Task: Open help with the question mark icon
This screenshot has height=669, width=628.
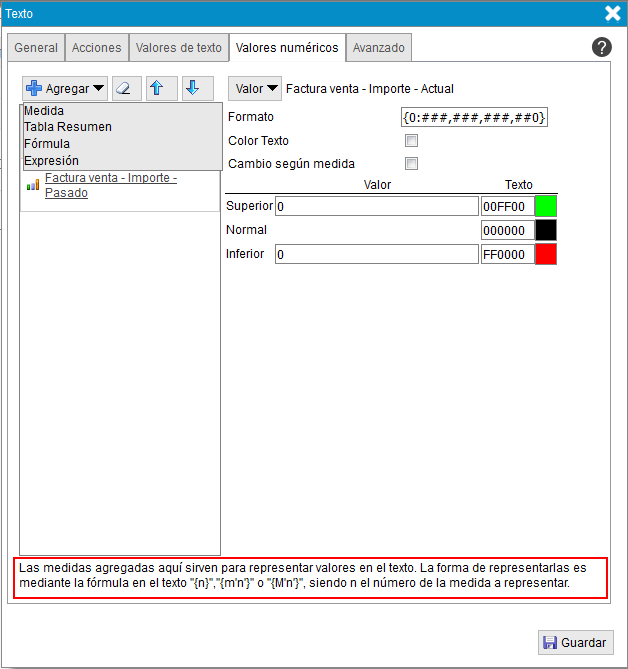Action: (x=601, y=47)
